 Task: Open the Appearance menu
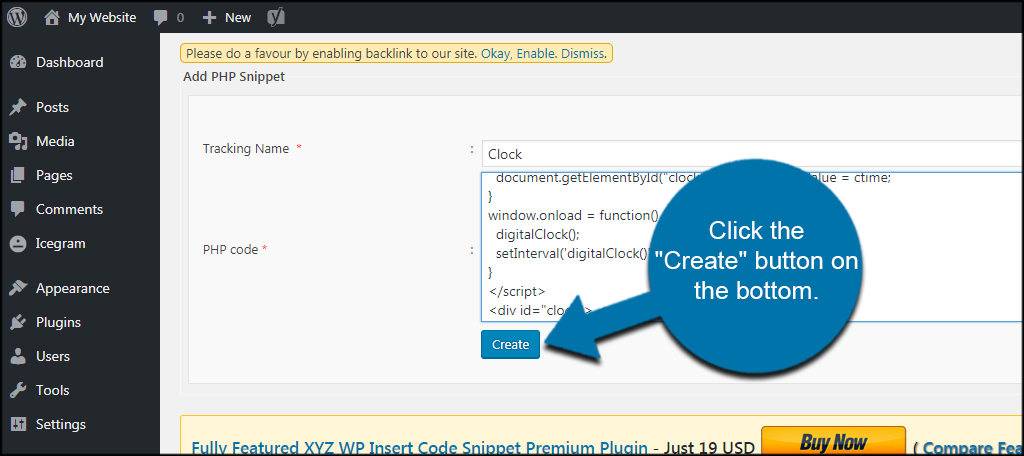point(72,288)
